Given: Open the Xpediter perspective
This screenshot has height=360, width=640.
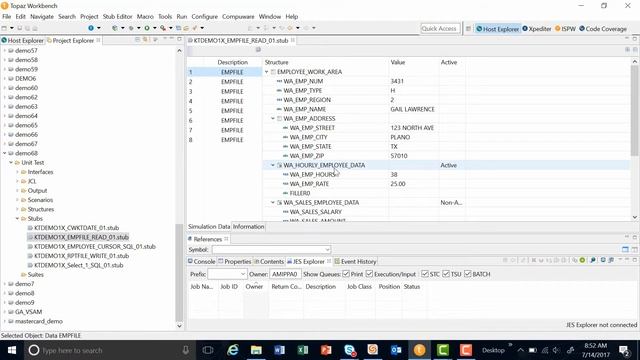Looking at the screenshot, I should [x=537, y=29].
